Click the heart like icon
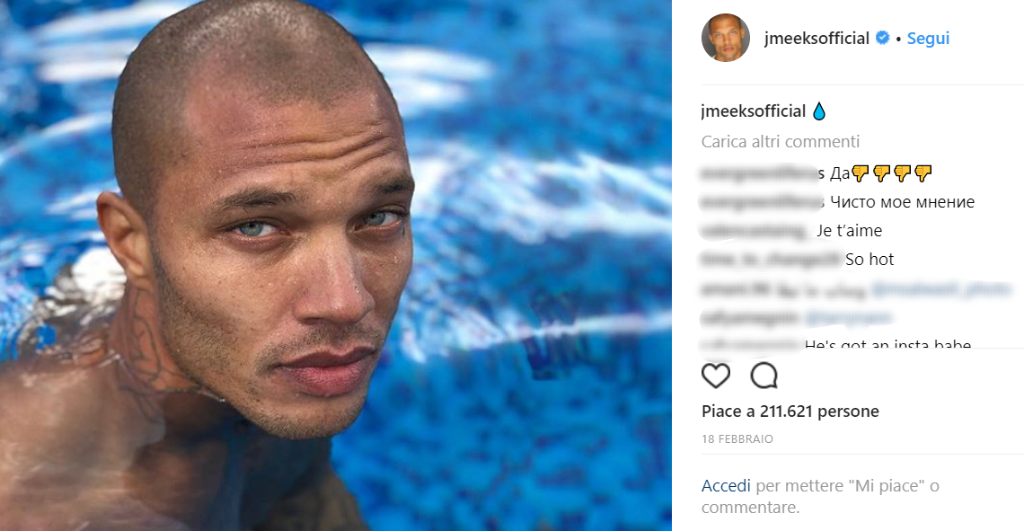This screenshot has height=531, width=1024. 716,376
